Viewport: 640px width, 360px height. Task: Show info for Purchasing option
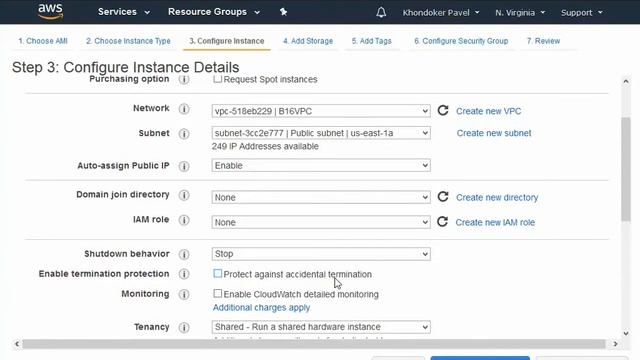[184, 79]
